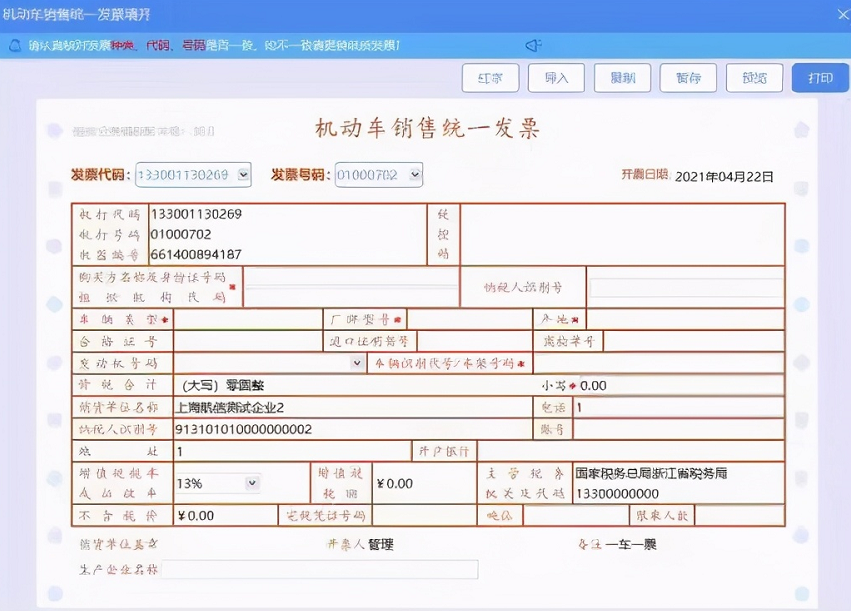Click the 机动车销售统一发票 heading

click(427, 129)
